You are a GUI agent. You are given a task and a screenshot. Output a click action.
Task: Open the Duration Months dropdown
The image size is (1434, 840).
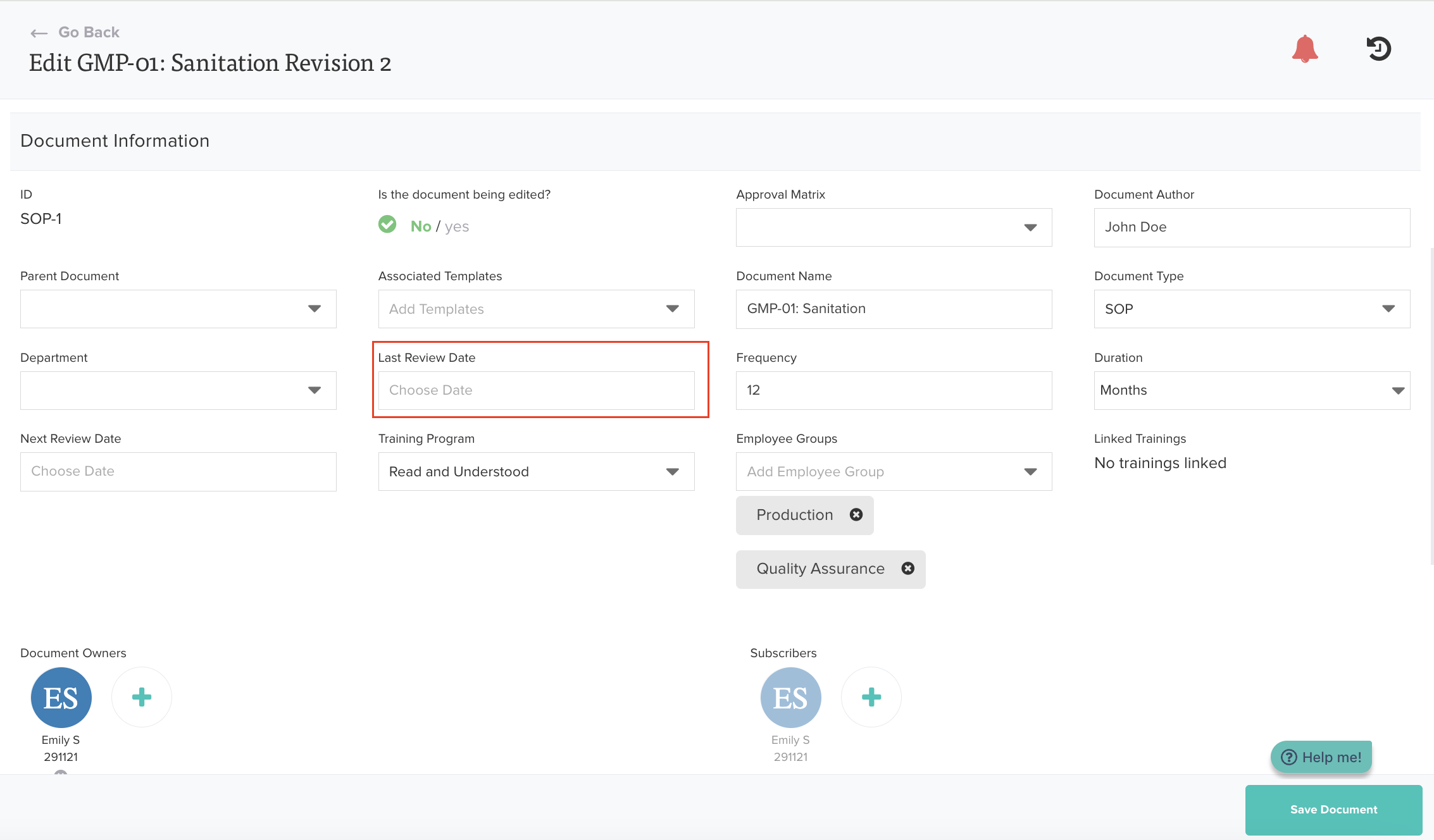coord(1251,390)
